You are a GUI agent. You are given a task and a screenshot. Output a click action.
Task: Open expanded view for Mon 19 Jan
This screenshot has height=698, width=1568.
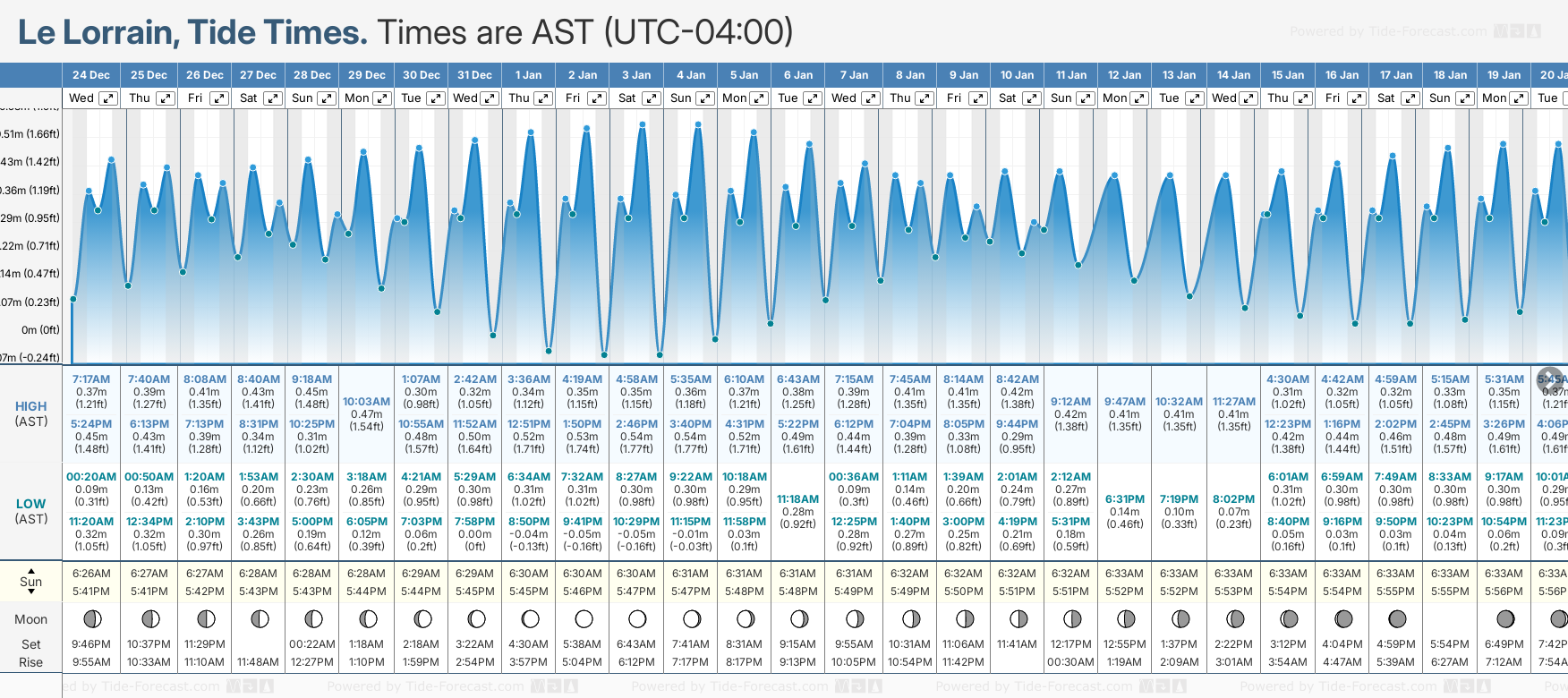(x=1519, y=98)
